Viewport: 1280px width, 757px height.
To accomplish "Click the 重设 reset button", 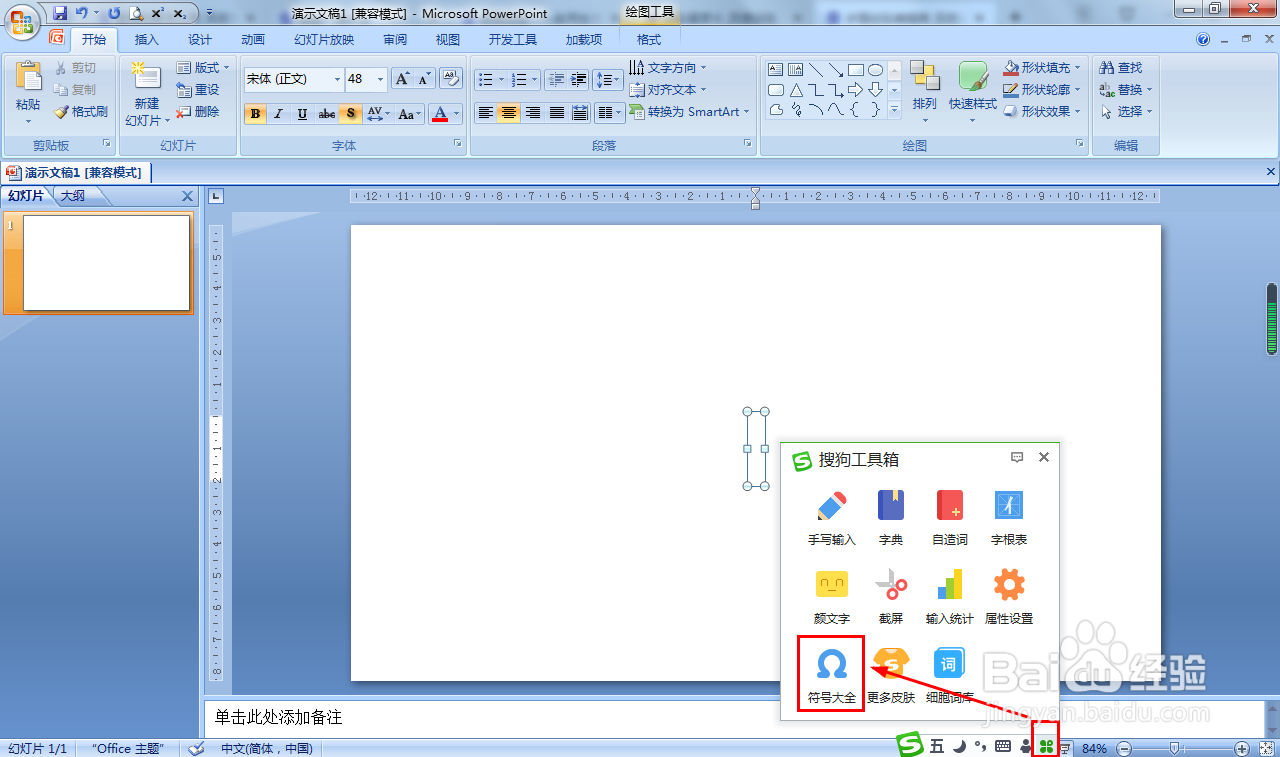I will point(198,90).
